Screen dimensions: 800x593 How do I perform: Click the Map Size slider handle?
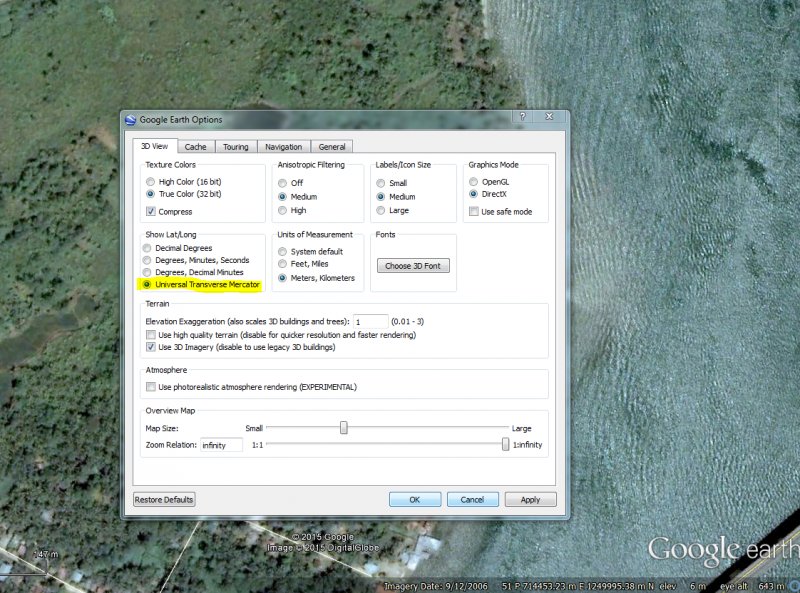344,428
